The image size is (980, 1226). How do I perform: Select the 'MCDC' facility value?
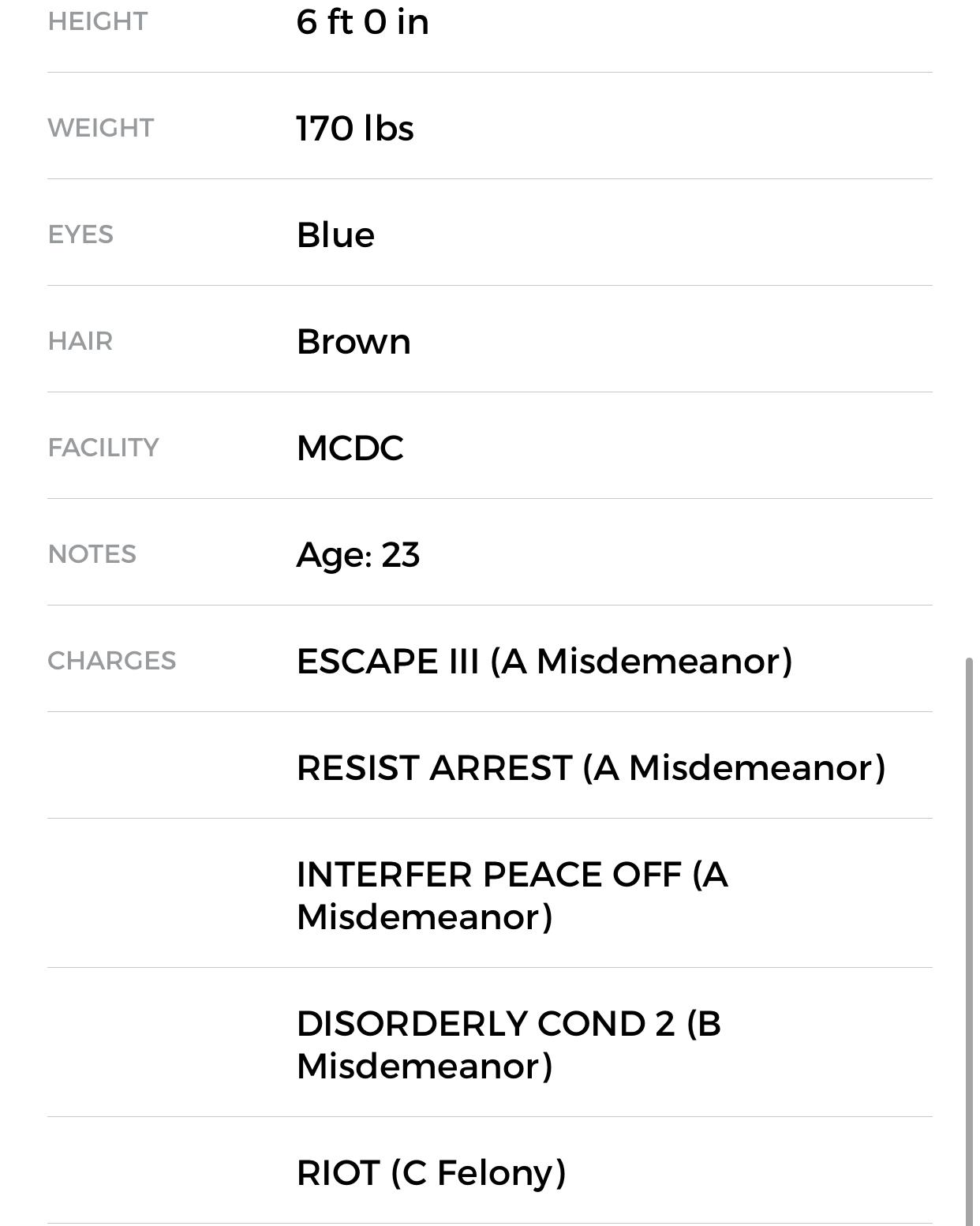[350, 448]
